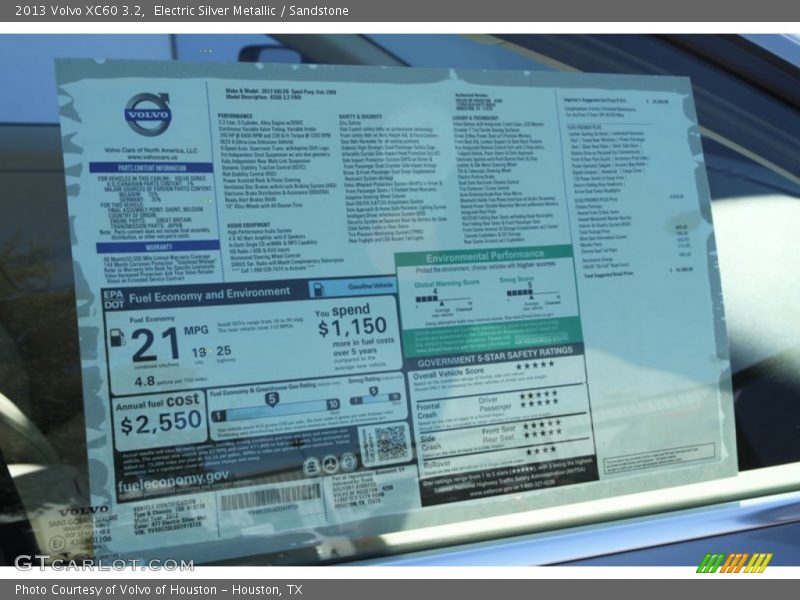Toggle the five-star Overall Vehicle Score rating
Screen dimensions: 800x600
[x=535, y=366]
